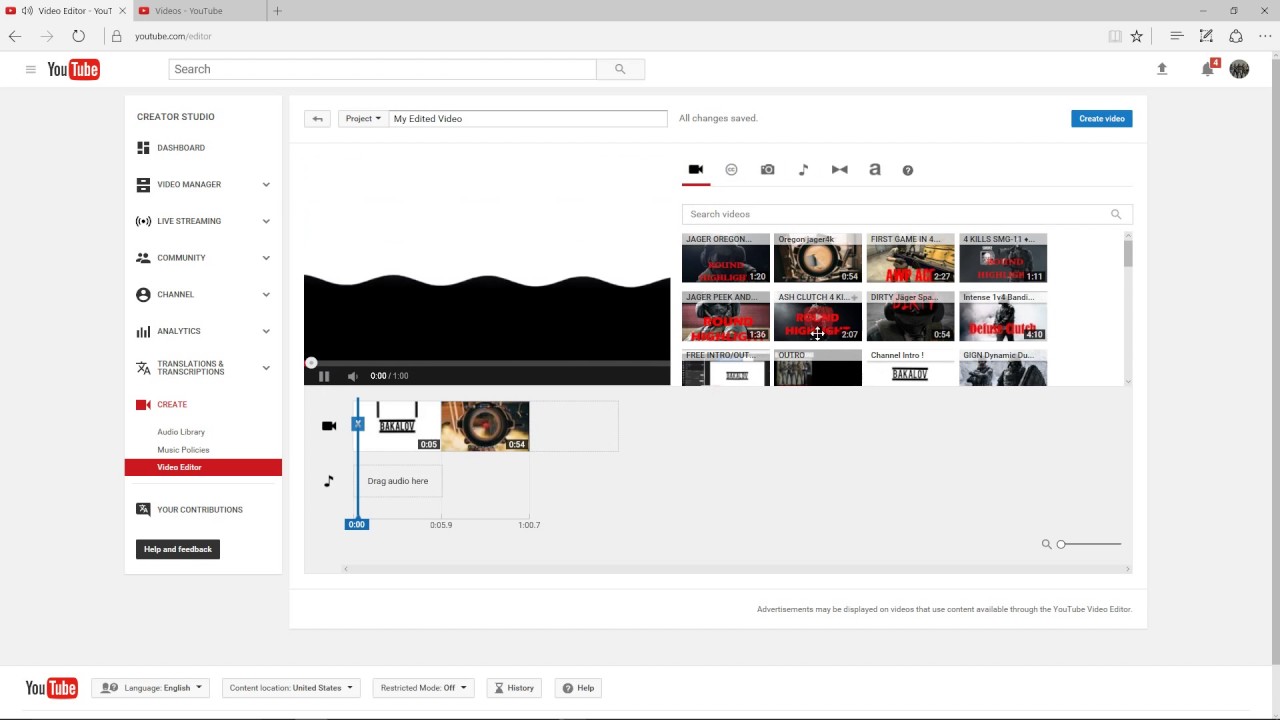Click the magnifier in Search videos box
Viewport: 1280px width, 720px height.
pyautogui.click(x=1116, y=214)
